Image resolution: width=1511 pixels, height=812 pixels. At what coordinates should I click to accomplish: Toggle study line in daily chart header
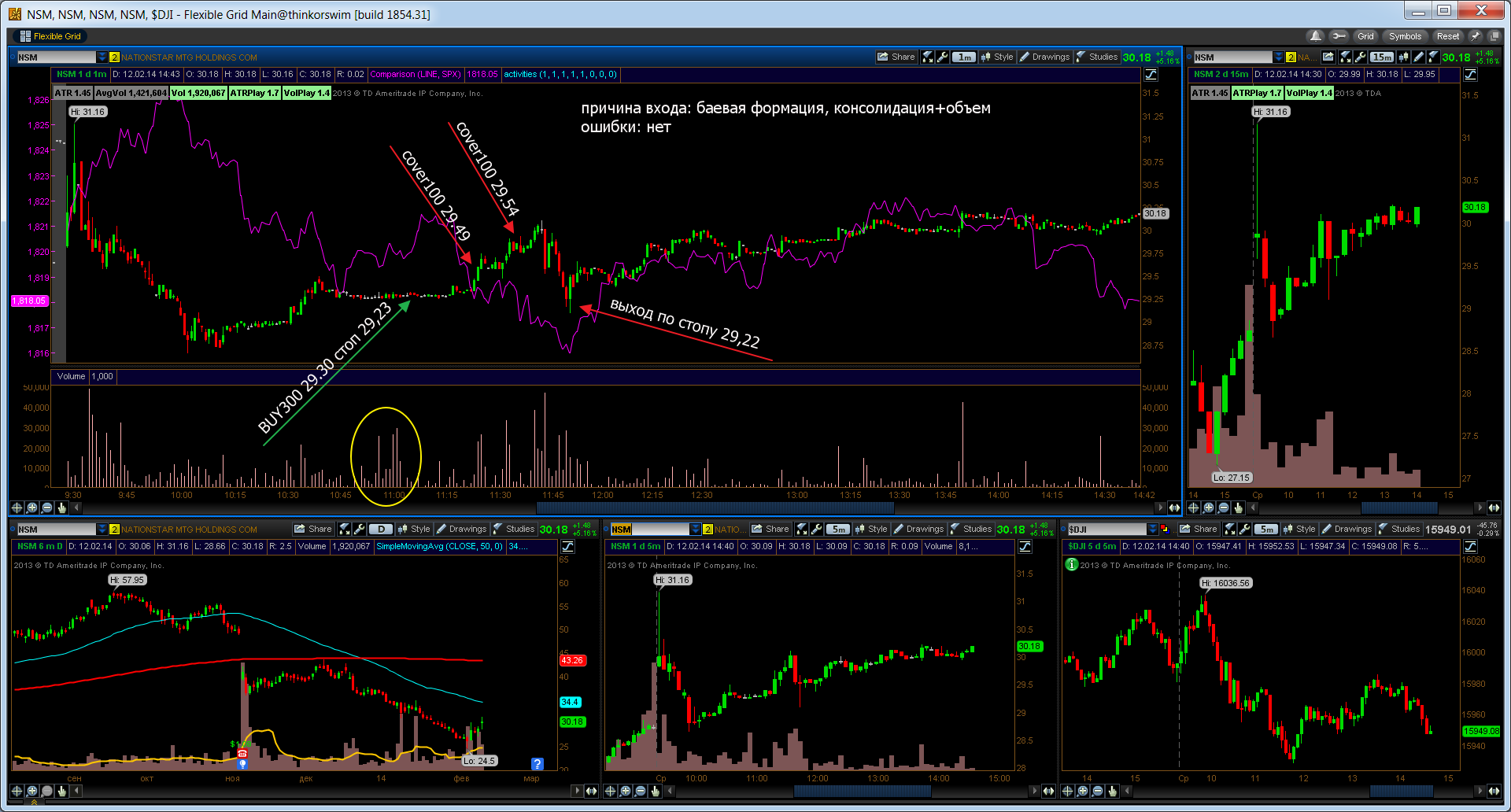click(567, 547)
